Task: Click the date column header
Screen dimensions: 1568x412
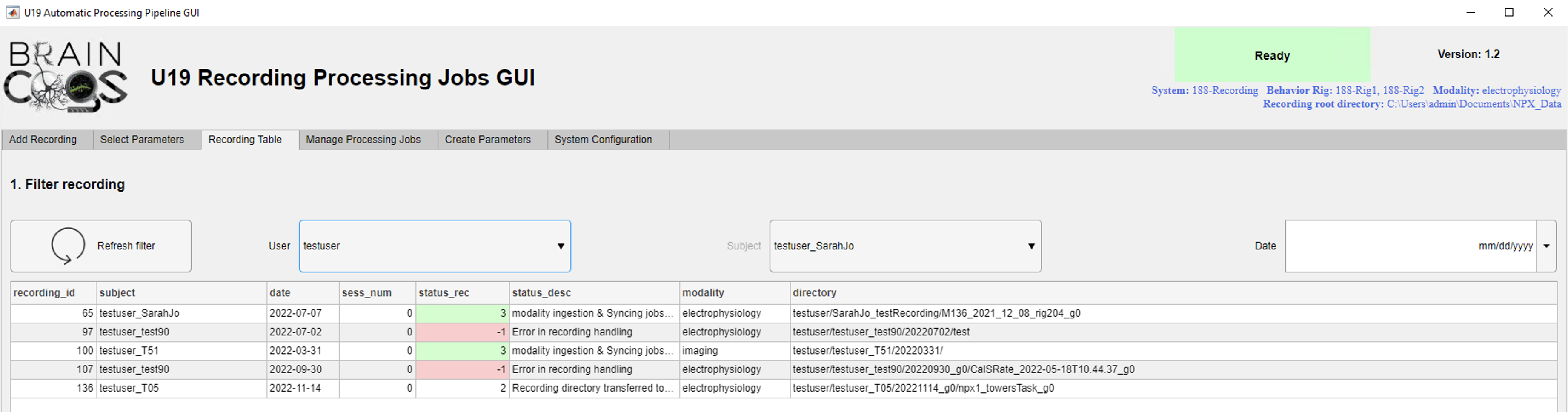Action: point(303,293)
